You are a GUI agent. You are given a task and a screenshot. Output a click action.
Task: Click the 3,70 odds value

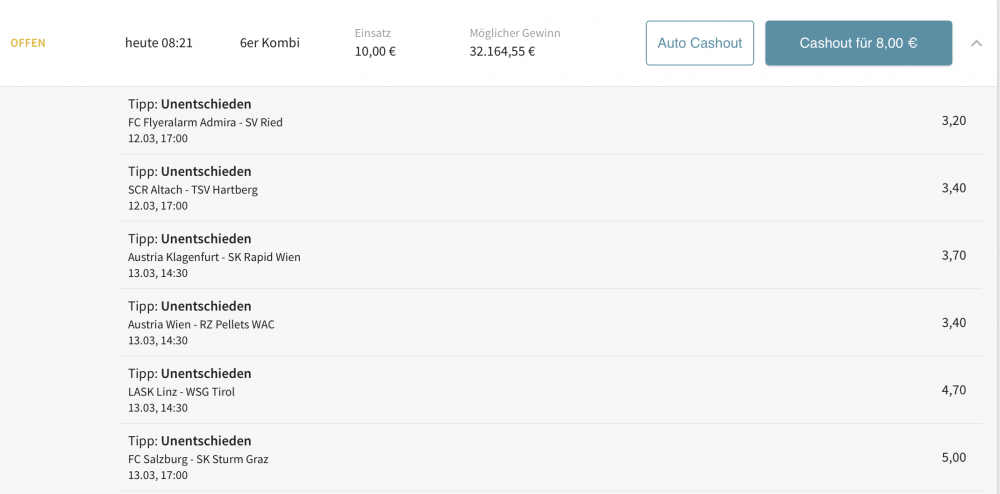pos(954,256)
